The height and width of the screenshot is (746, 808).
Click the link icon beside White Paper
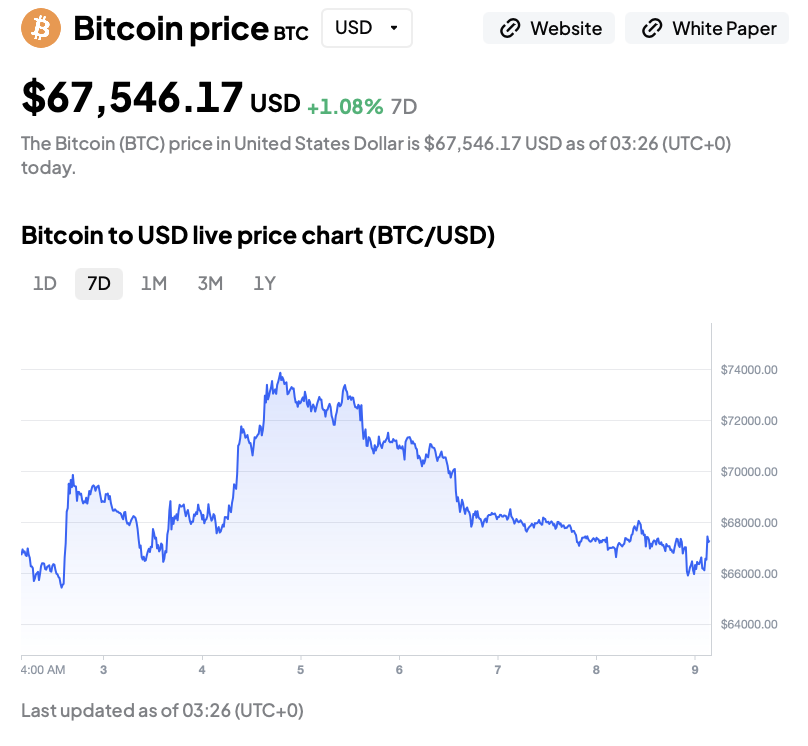pos(652,28)
